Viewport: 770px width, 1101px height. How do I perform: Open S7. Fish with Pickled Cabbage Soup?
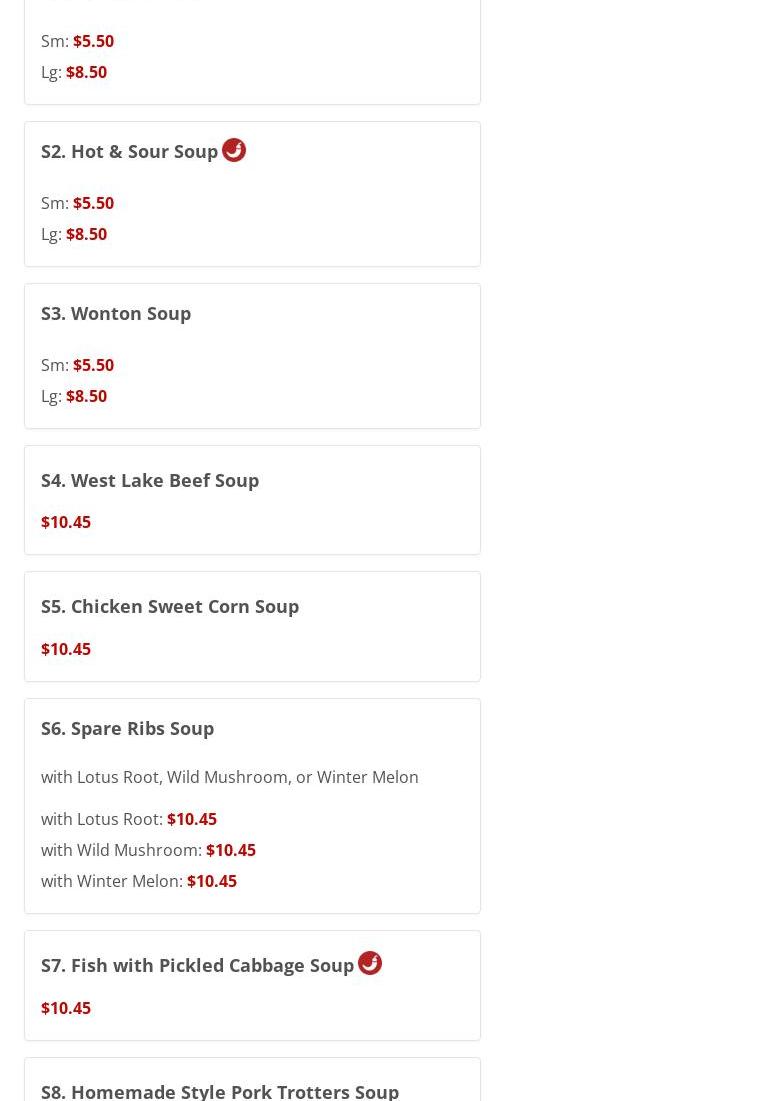197,966
